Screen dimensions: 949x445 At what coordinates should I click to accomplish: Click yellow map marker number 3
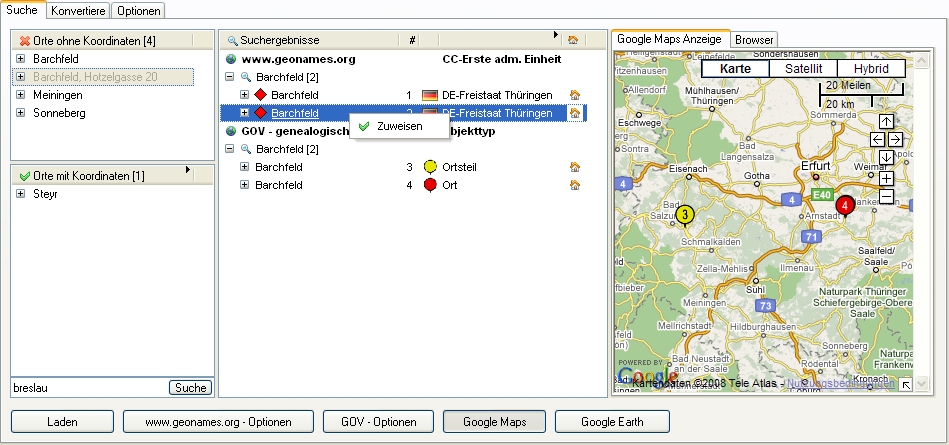coord(684,213)
